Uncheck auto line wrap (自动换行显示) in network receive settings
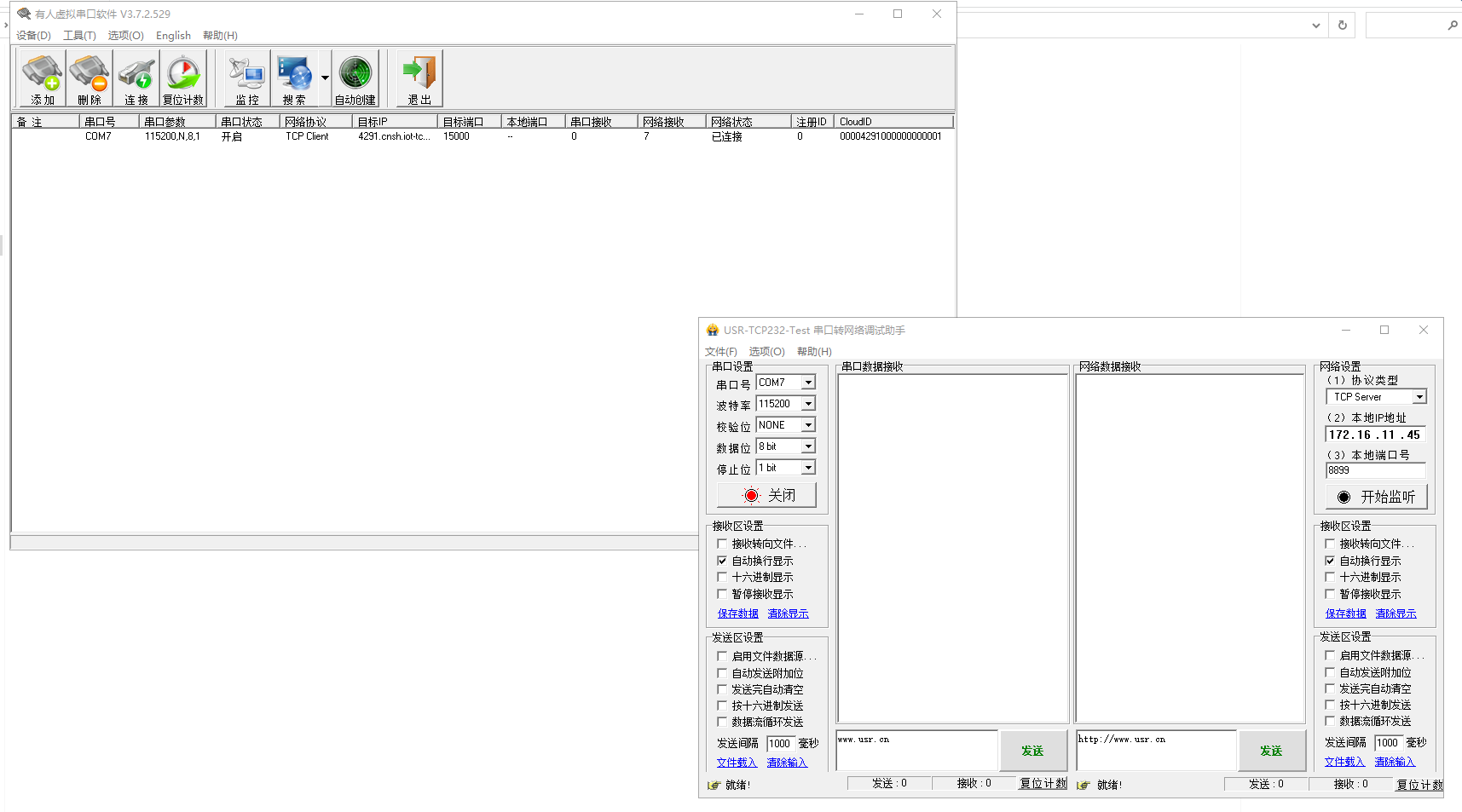Image resolution: width=1462 pixels, height=812 pixels. 1330,561
